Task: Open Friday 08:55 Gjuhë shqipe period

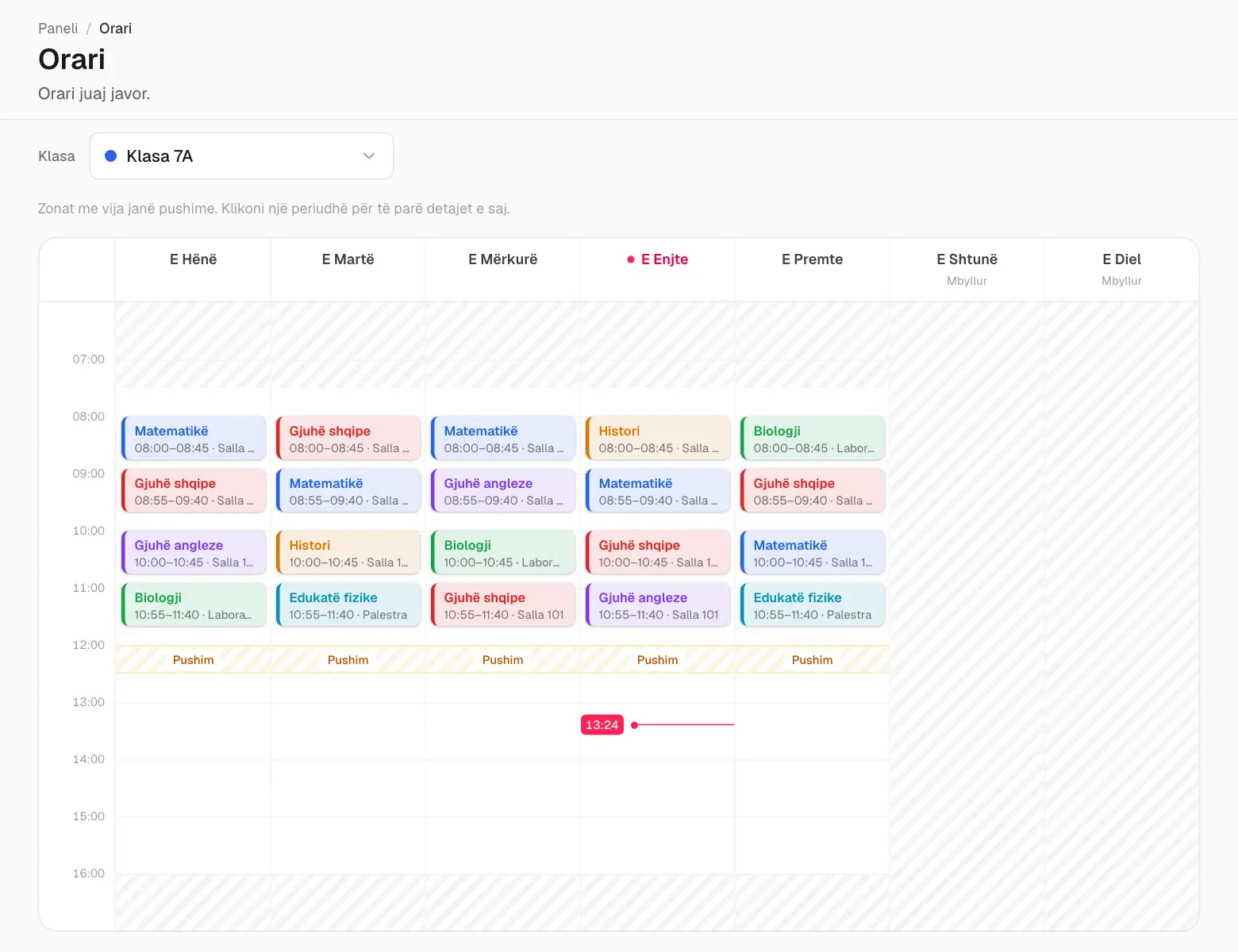Action: (813, 491)
